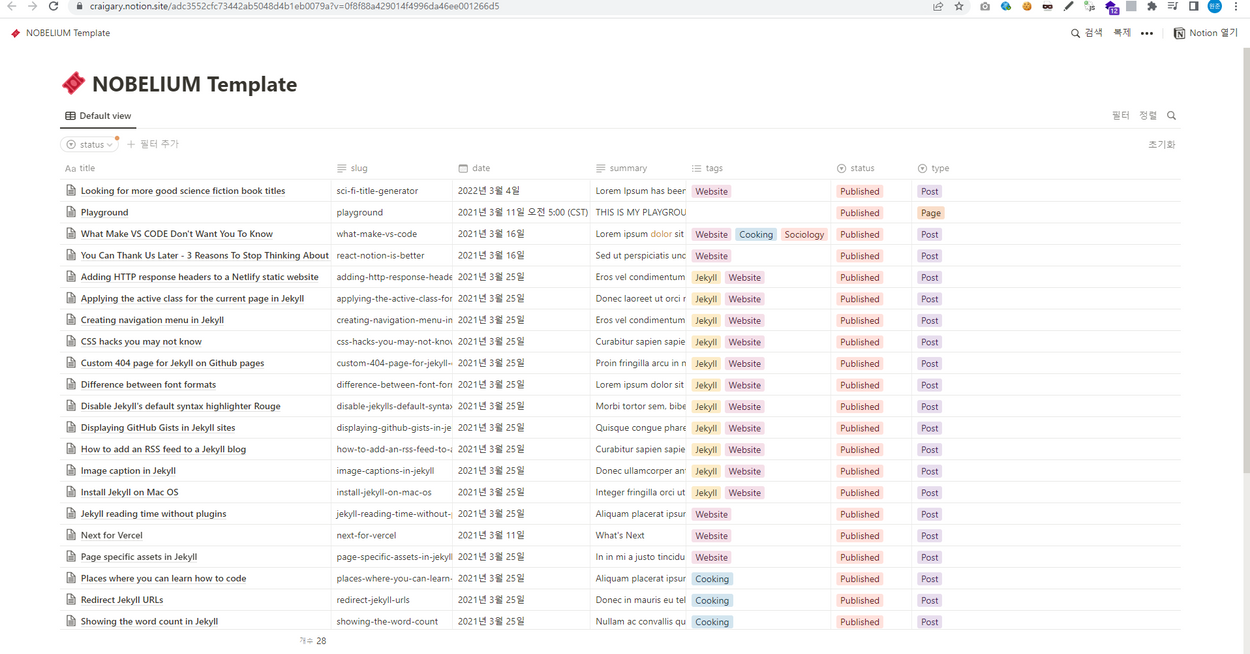Open the 필터 filter menu
The width and height of the screenshot is (1250, 654).
[1121, 116]
